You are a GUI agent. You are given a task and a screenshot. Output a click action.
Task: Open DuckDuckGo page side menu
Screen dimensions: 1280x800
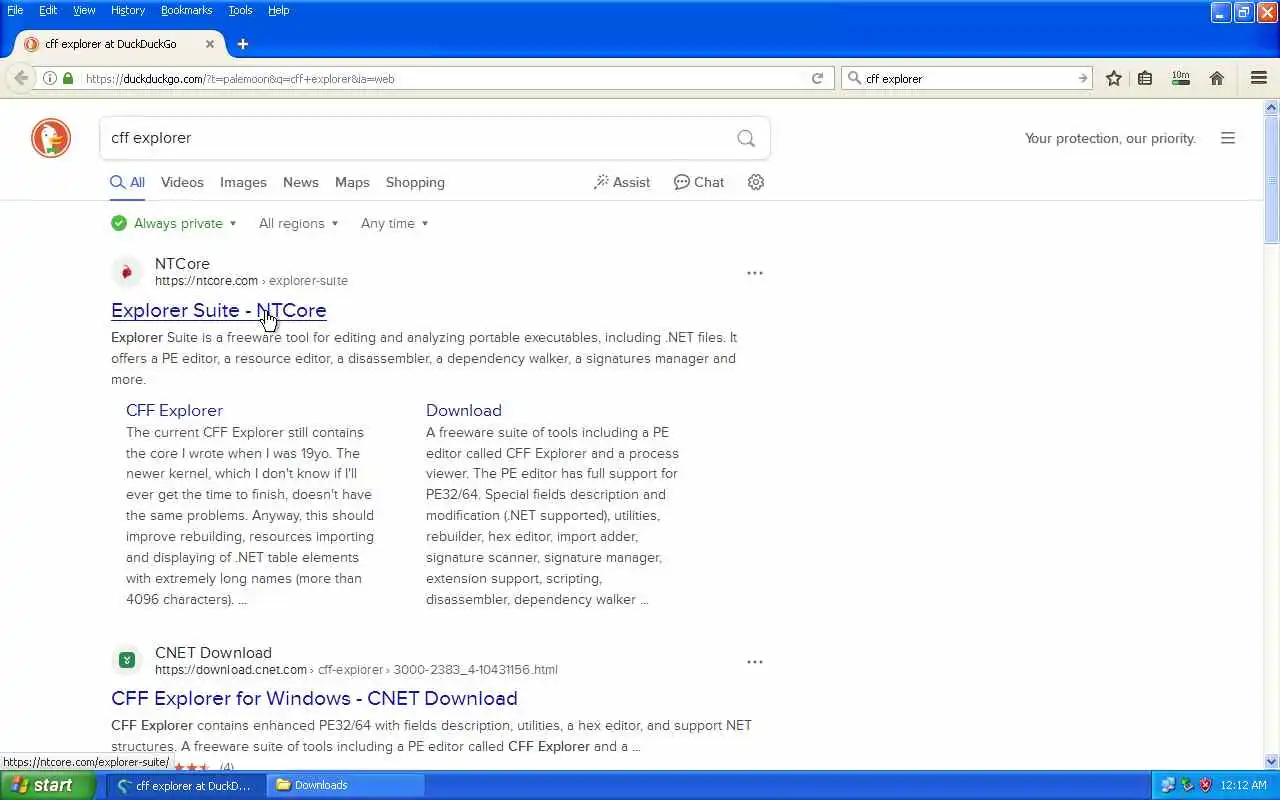[x=1228, y=138]
